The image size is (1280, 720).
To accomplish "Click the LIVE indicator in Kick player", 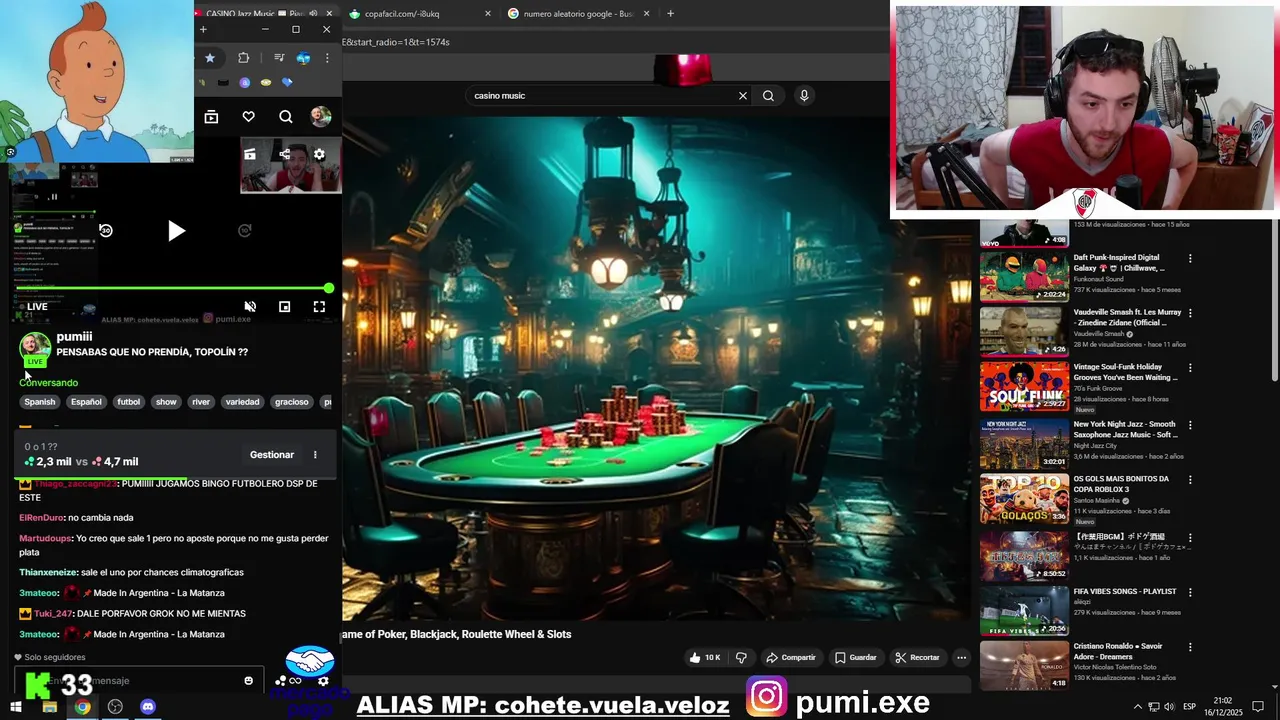I will point(31,307).
